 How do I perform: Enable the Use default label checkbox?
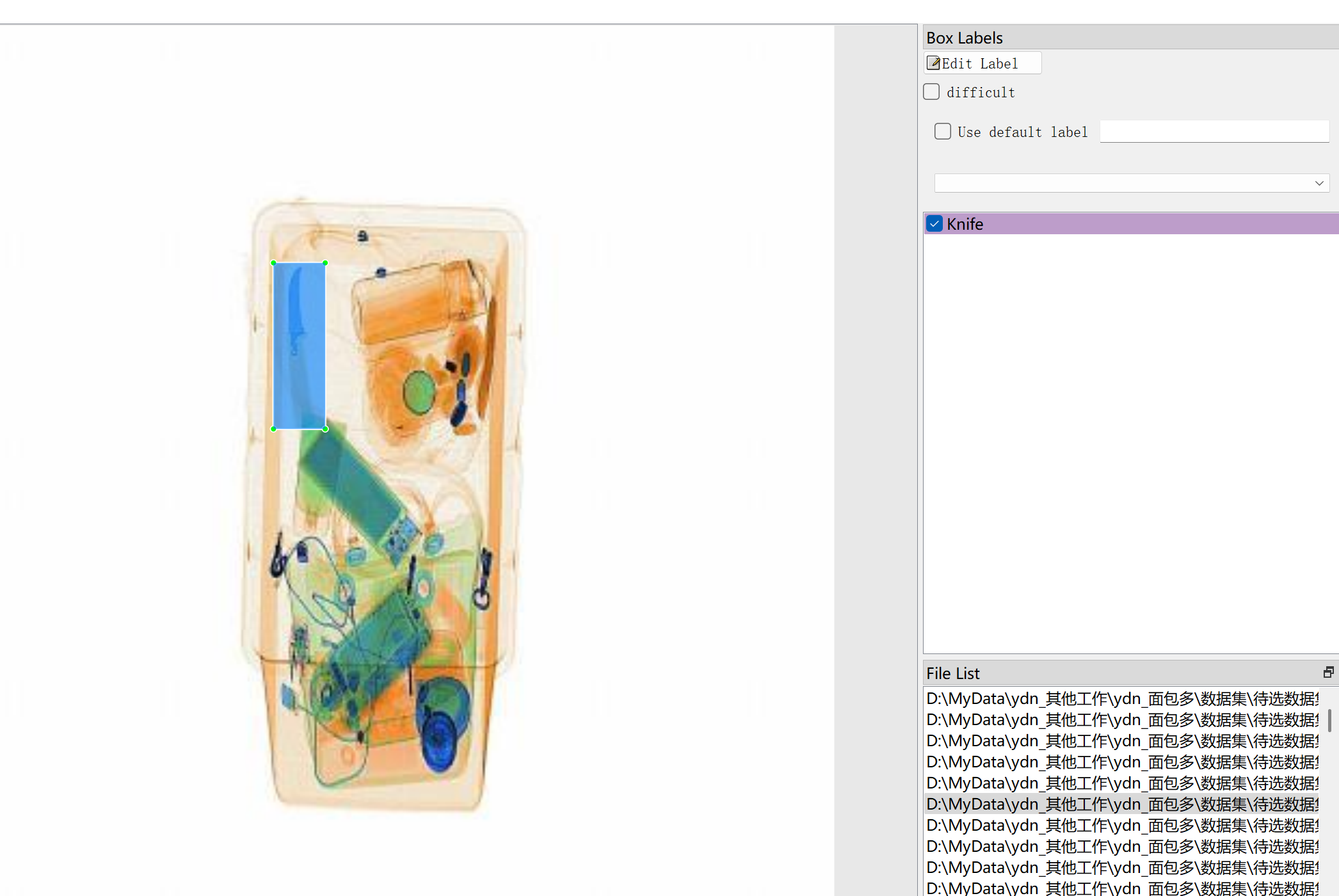942,132
